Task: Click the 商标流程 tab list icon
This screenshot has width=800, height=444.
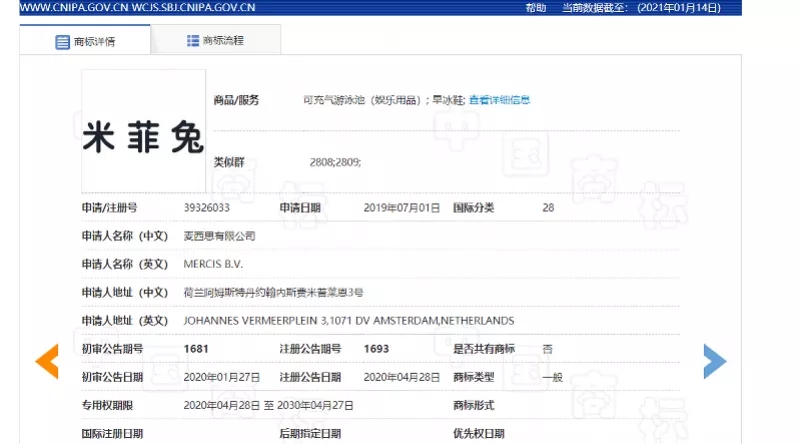Action: (193, 40)
